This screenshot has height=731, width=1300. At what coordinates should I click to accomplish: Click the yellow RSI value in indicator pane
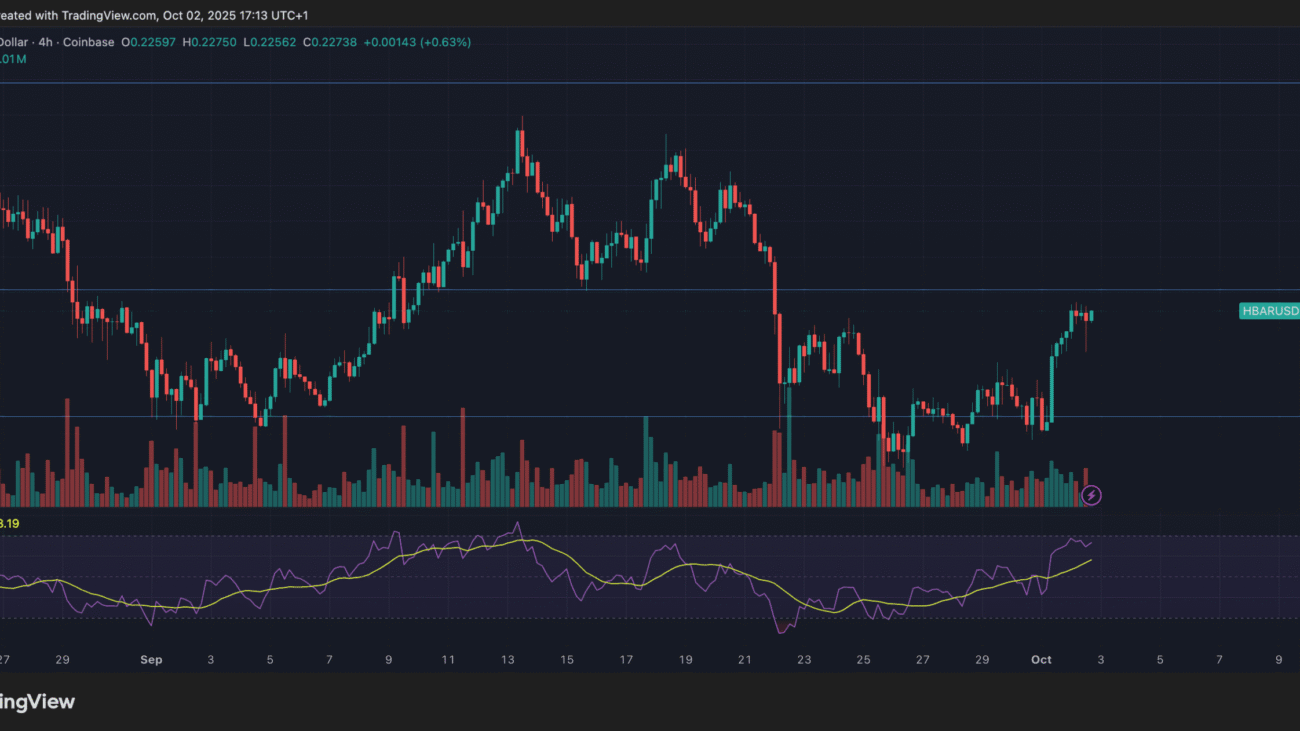click(9, 523)
